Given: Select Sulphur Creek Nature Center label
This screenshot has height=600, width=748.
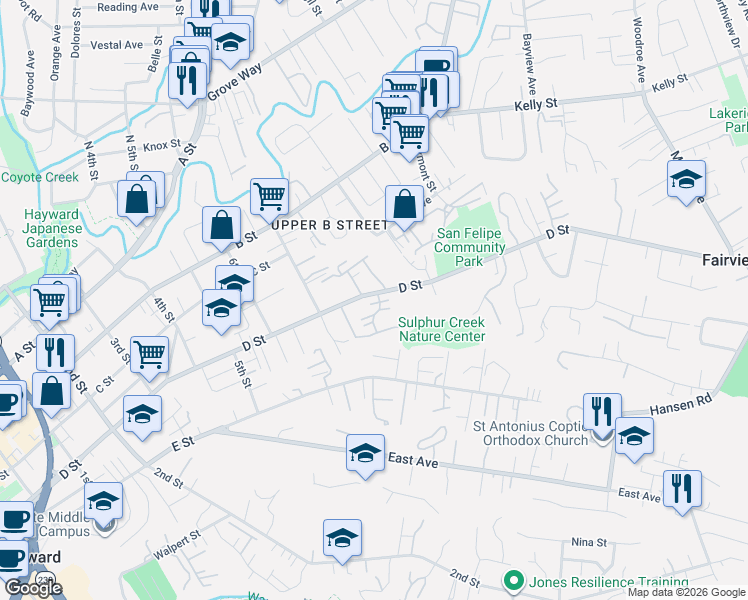Looking at the screenshot, I should click(x=442, y=329).
